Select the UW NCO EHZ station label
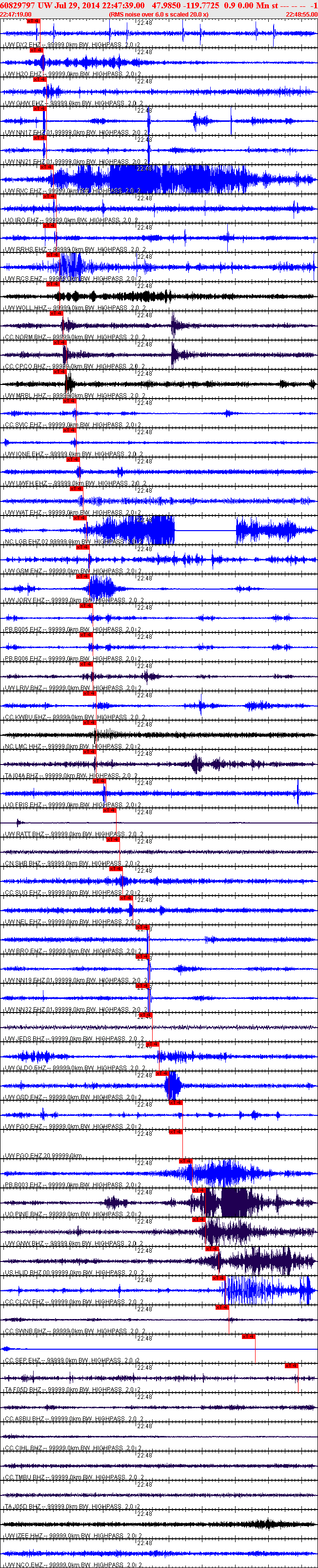Image resolution: width=318 pixels, height=1568 pixels. 73,1565
